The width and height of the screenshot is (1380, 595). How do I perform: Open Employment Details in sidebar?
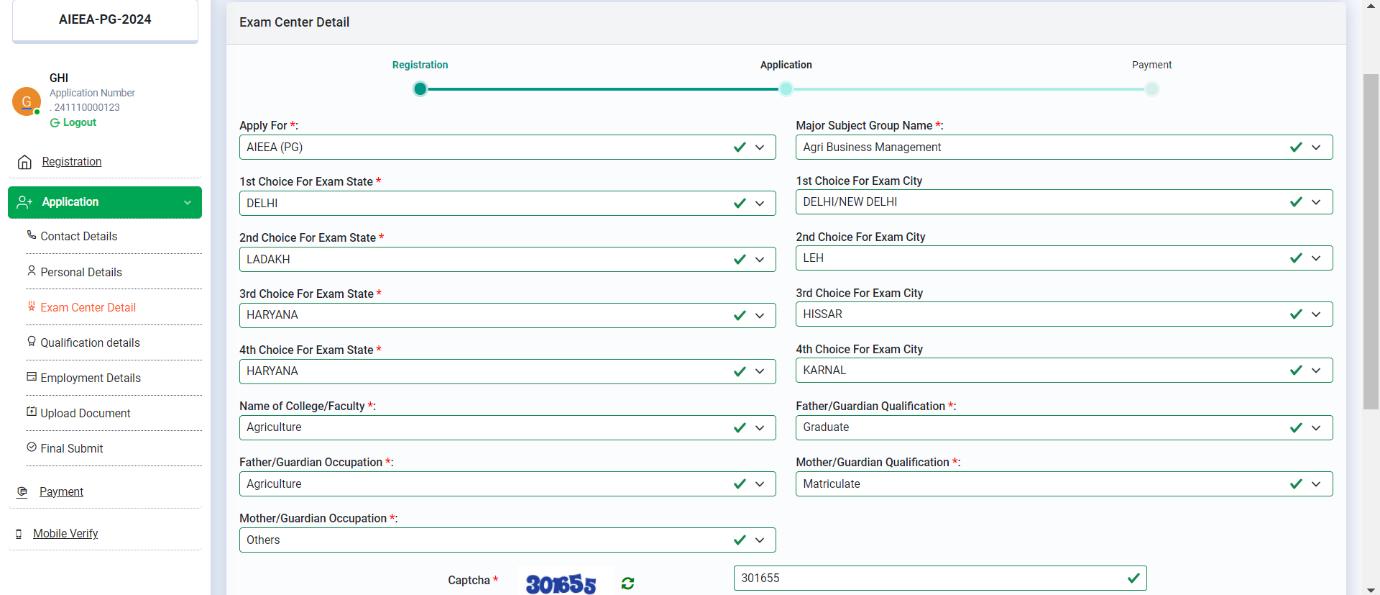tap(91, 378)
